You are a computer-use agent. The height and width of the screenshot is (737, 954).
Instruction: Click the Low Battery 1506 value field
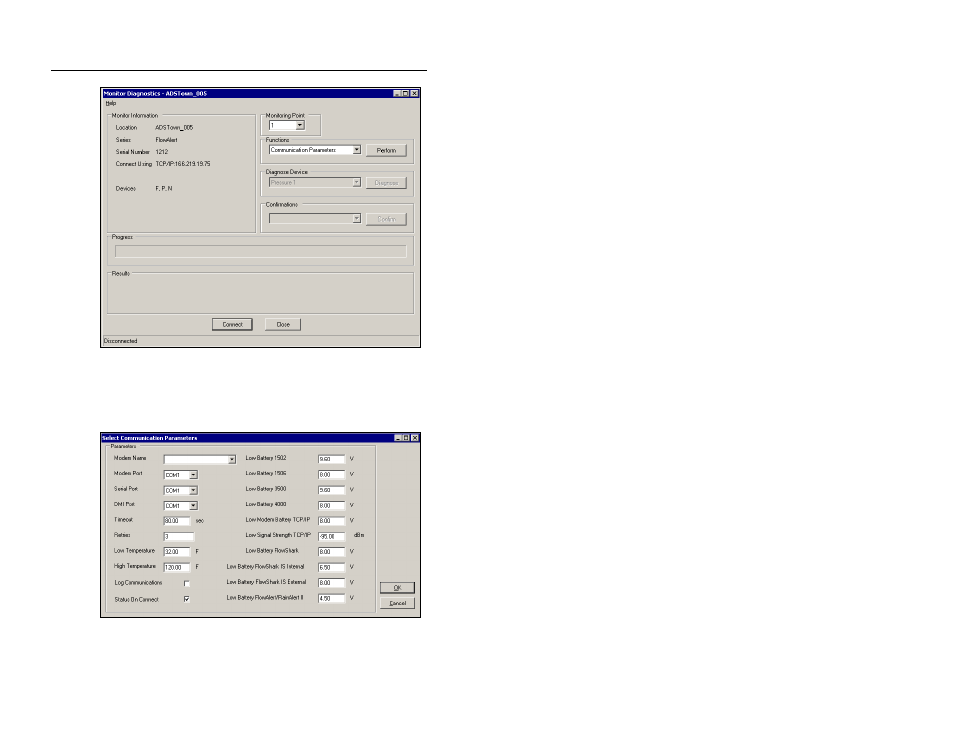point(332,475)
